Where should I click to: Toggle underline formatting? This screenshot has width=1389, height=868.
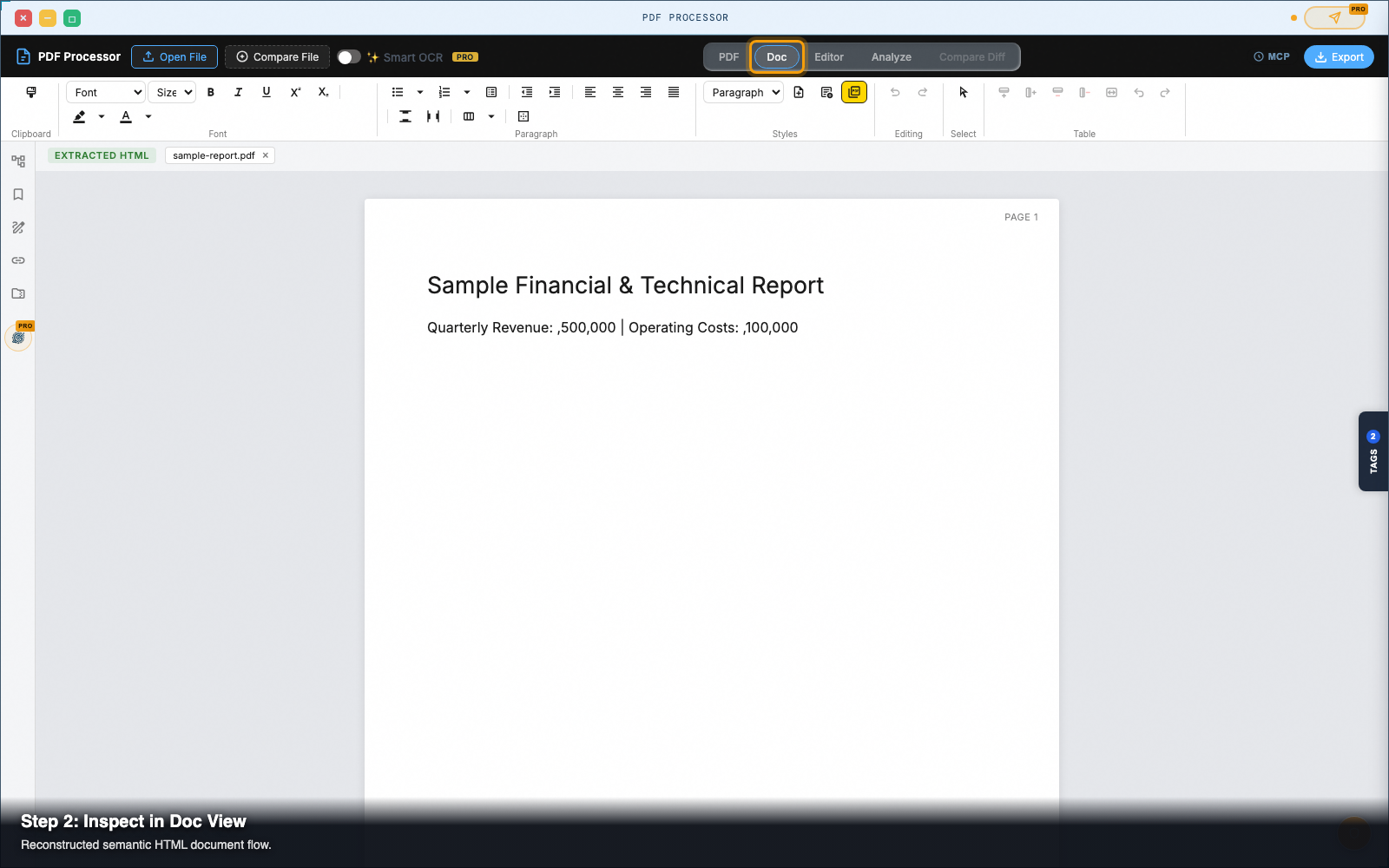(267, 92)
